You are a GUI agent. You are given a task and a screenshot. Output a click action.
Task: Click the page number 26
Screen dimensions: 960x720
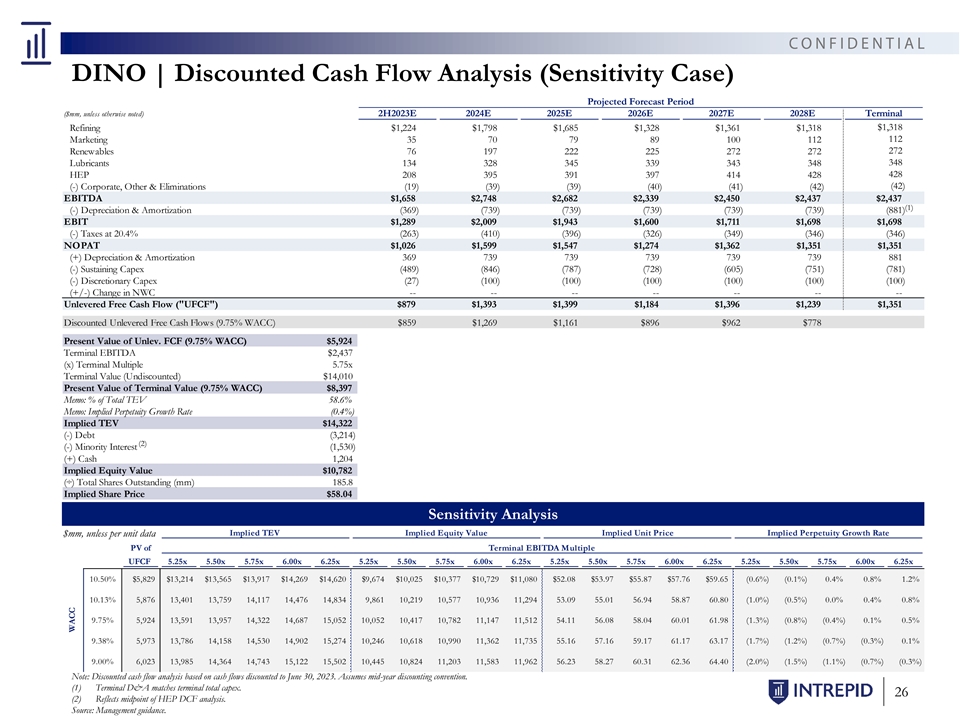coord(901,692)
